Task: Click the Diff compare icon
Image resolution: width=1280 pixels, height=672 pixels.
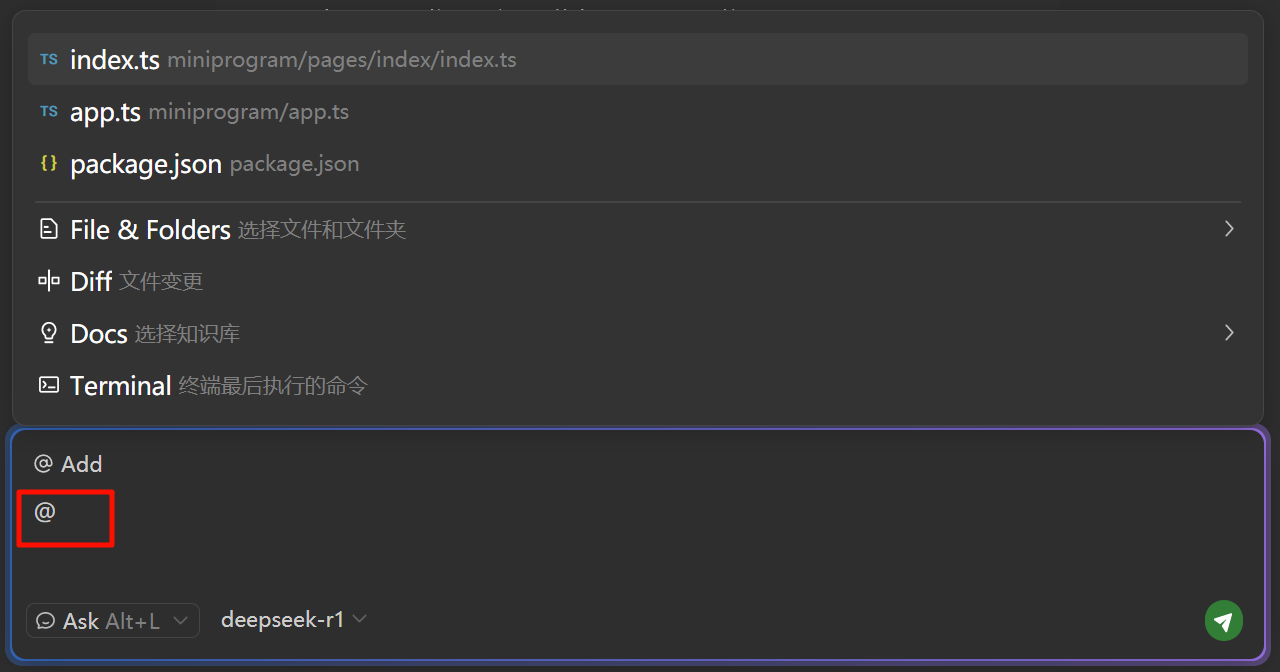Action: (48, 282)
